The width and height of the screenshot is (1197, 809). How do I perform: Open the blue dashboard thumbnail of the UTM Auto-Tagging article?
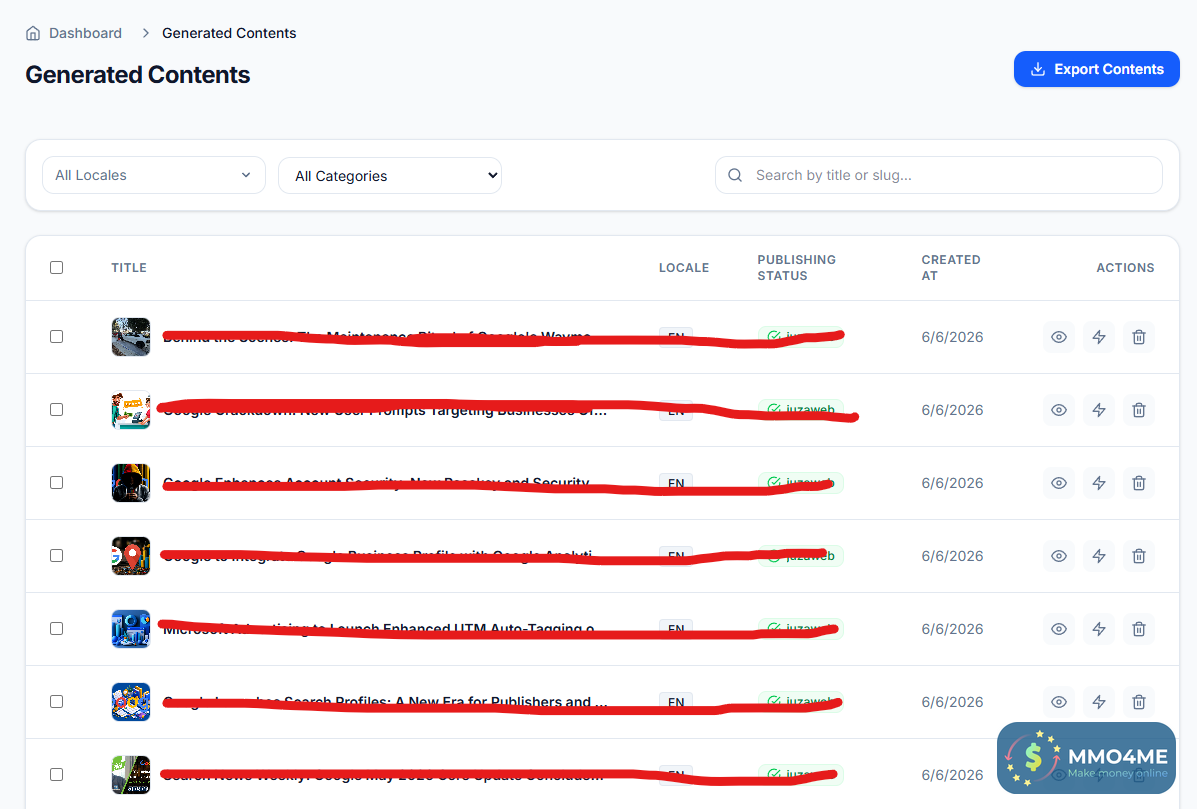[131, 629]
